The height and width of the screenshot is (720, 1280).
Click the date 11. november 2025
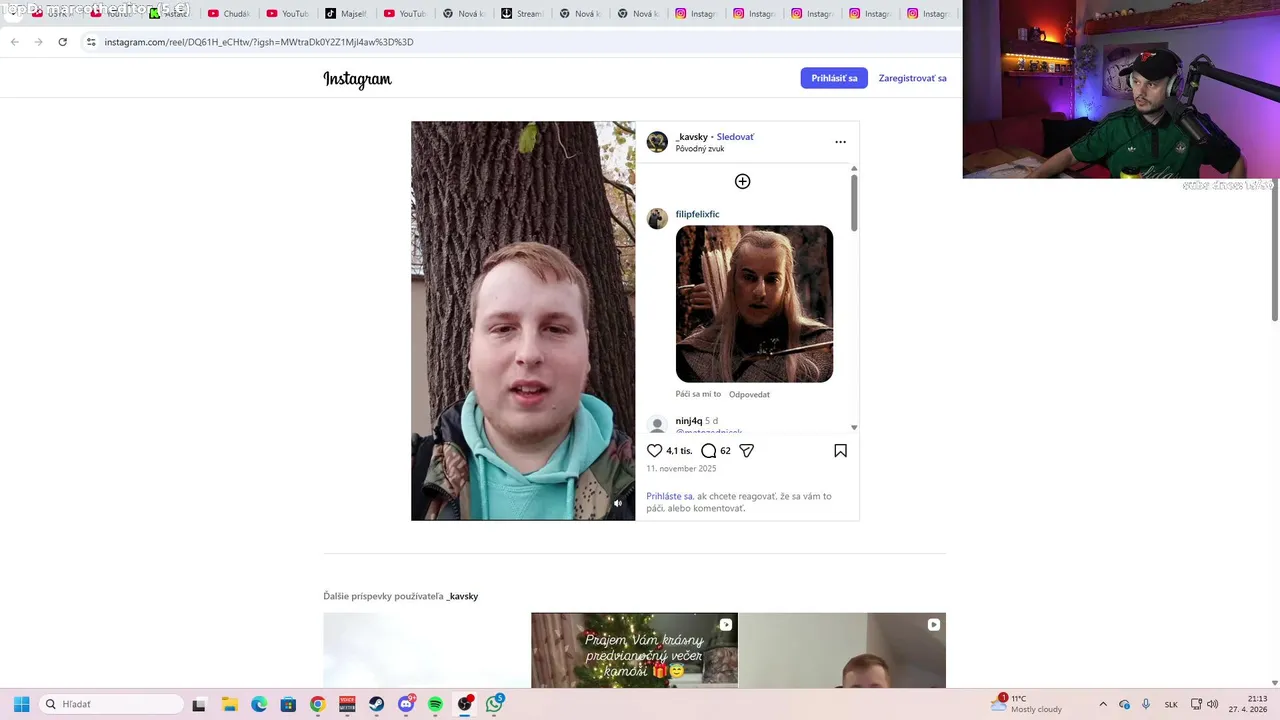click(681, 468)
